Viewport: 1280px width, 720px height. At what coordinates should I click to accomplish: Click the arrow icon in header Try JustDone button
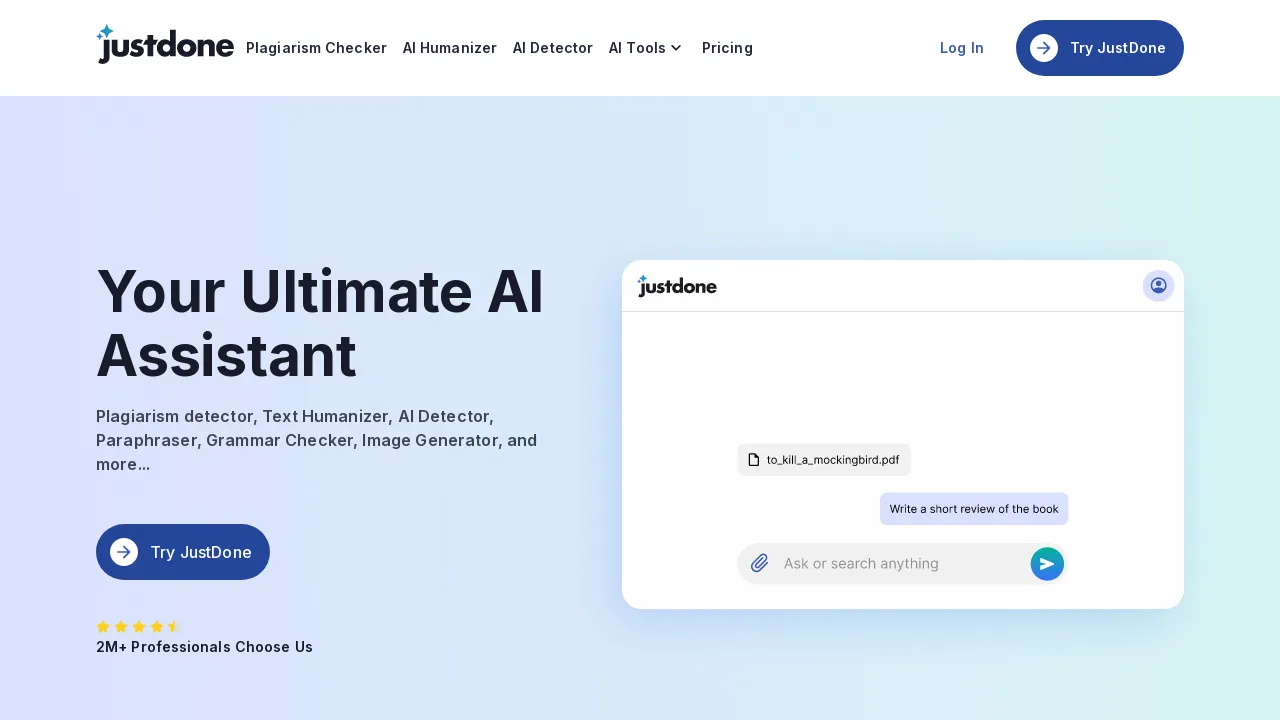tap(1044, 48)
